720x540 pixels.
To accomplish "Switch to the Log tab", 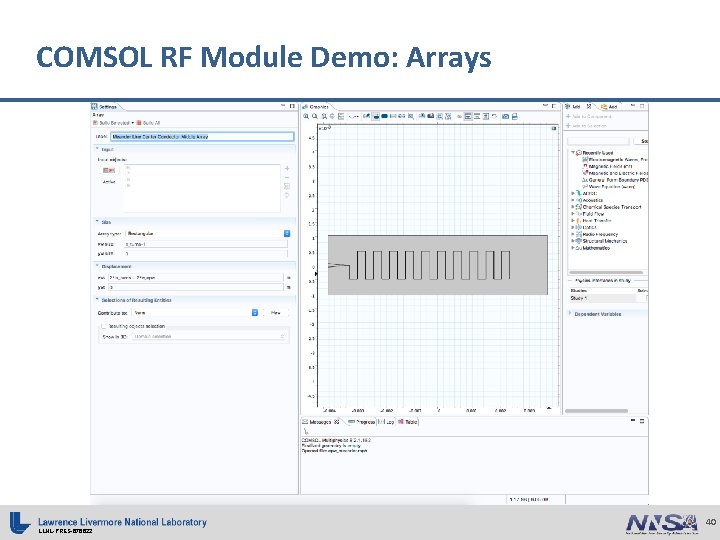I will (x=386, y=422).
